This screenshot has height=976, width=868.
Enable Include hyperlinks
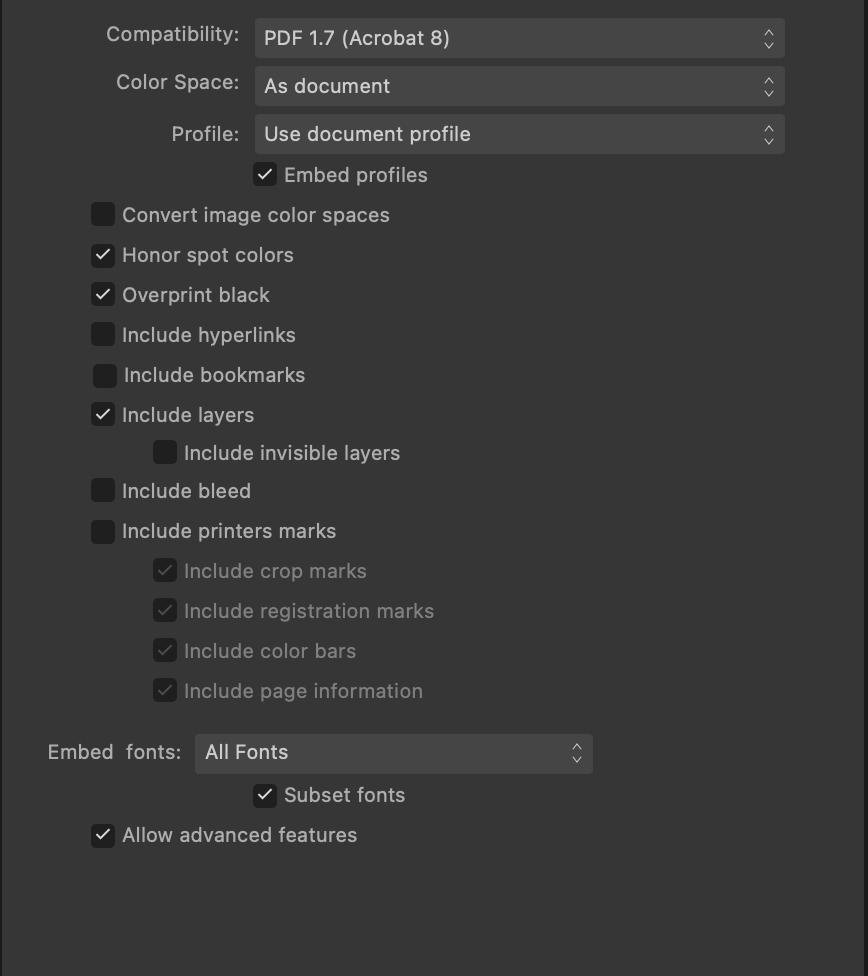(103, 334)
